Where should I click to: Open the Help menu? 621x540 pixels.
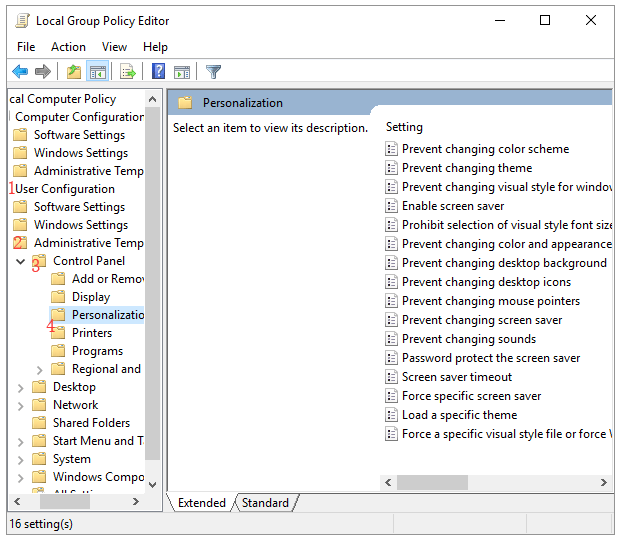(155, 47)
